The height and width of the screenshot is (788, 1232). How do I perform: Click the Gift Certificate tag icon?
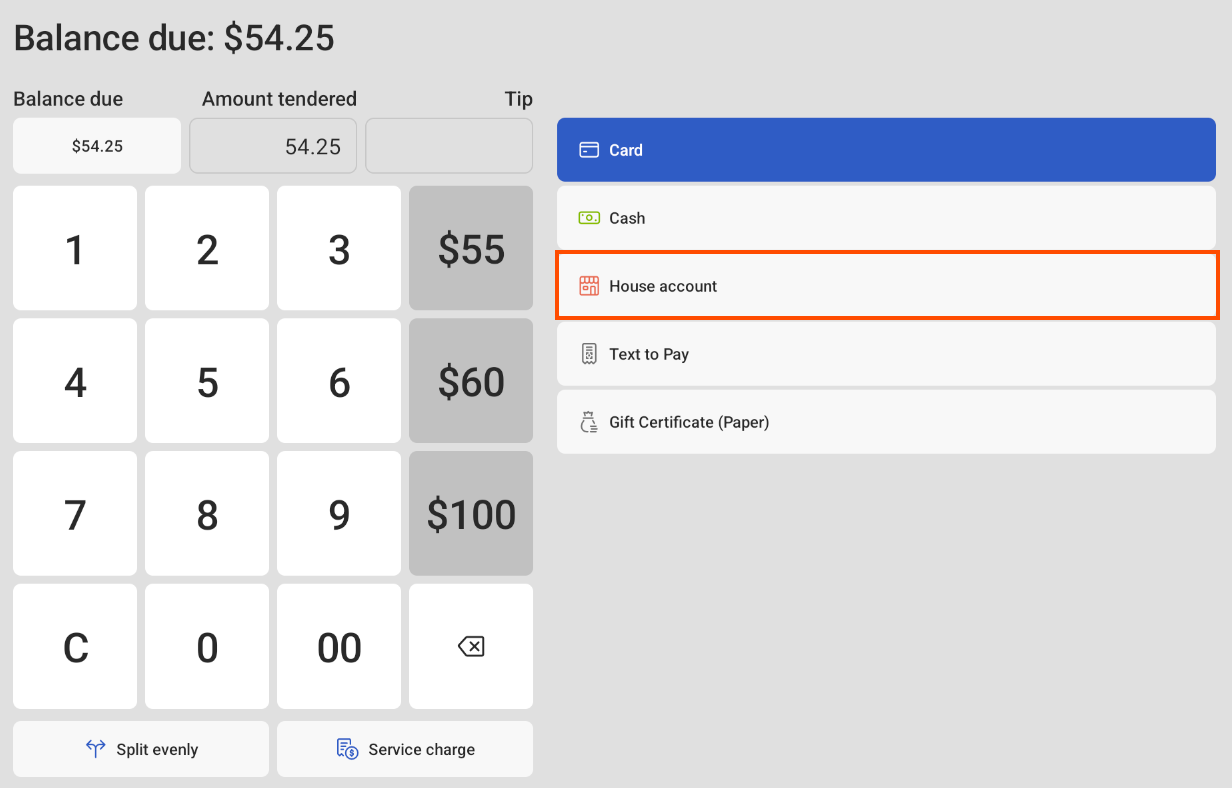tap(589, 421)
